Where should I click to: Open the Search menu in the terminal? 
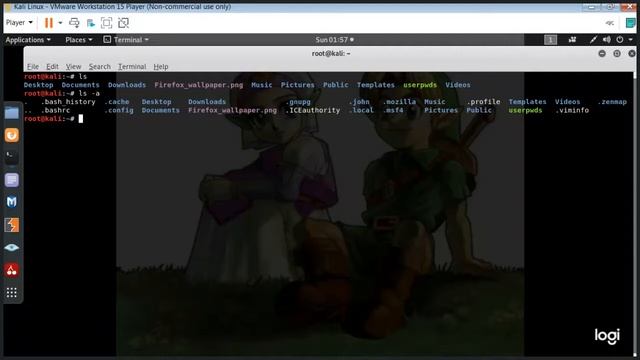pos(100,67)
